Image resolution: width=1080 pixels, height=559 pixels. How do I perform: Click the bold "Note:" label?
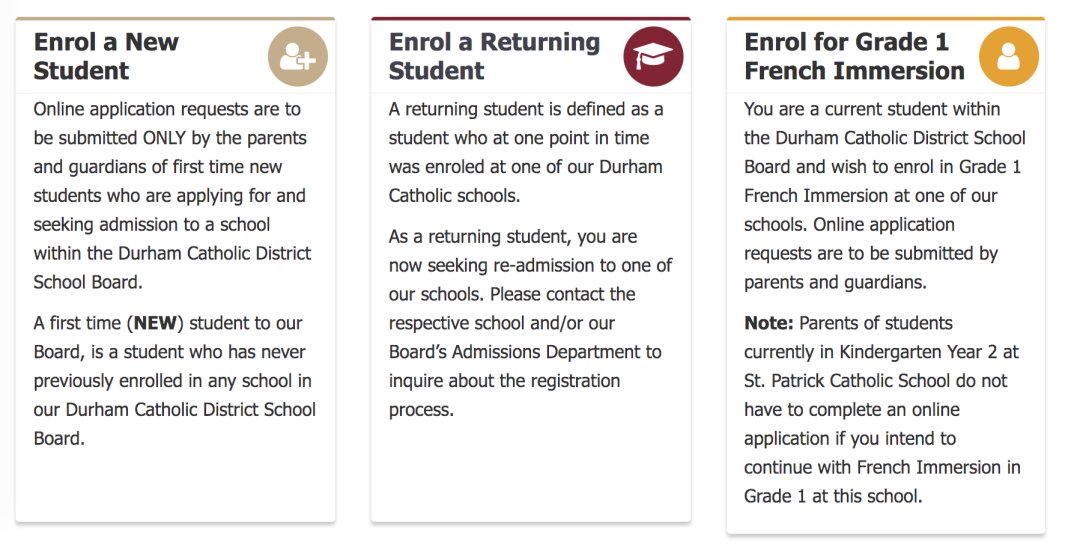point(769,323)
